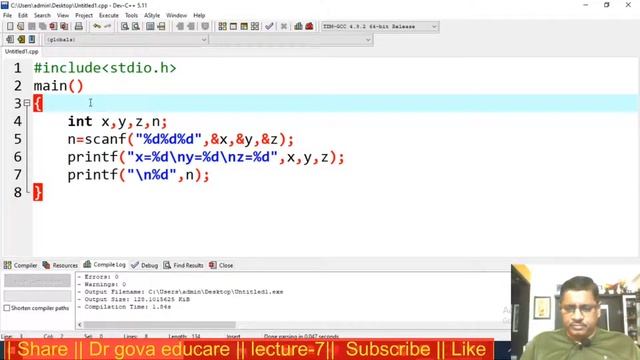Open the File menu

7,16
